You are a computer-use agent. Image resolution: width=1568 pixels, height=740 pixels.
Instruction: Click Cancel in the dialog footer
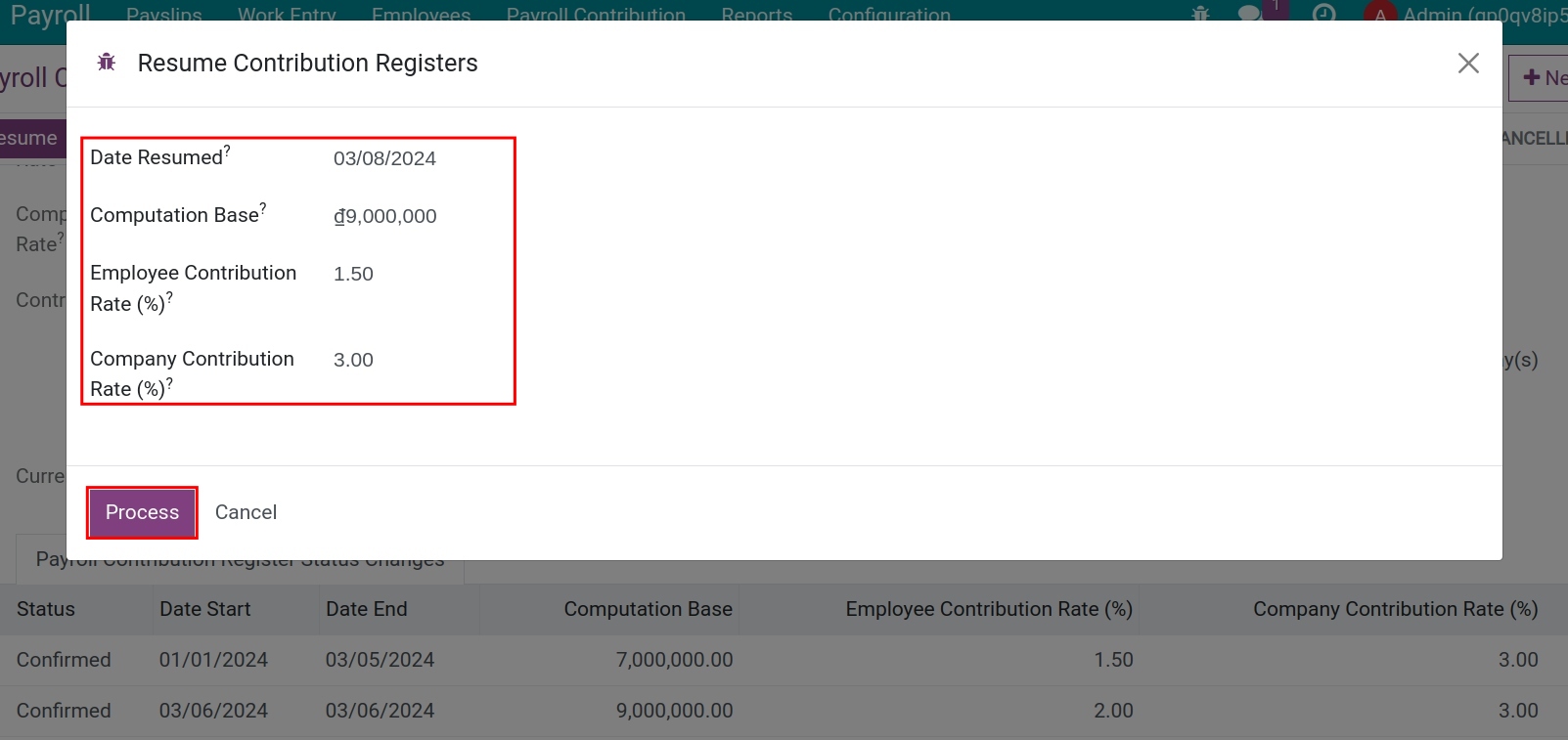246,512
